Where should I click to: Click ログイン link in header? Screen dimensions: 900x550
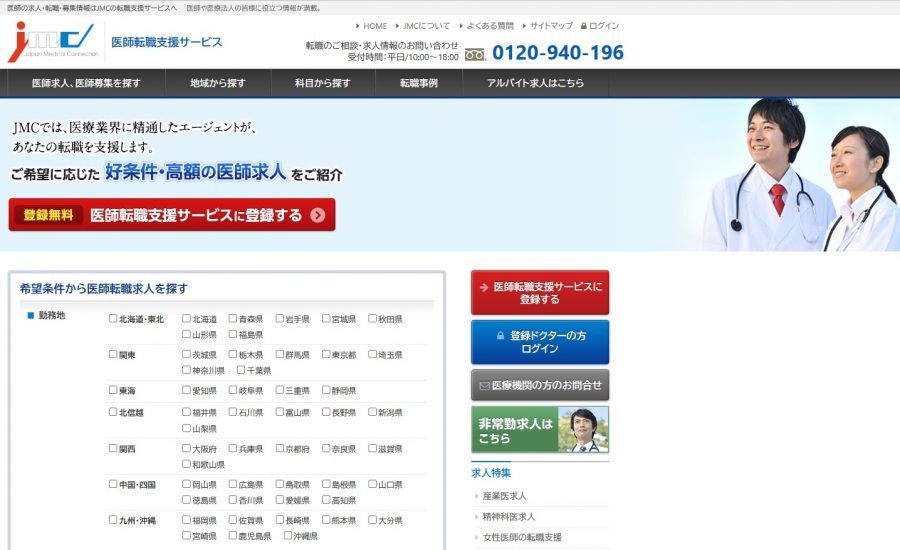pos(604,26)
